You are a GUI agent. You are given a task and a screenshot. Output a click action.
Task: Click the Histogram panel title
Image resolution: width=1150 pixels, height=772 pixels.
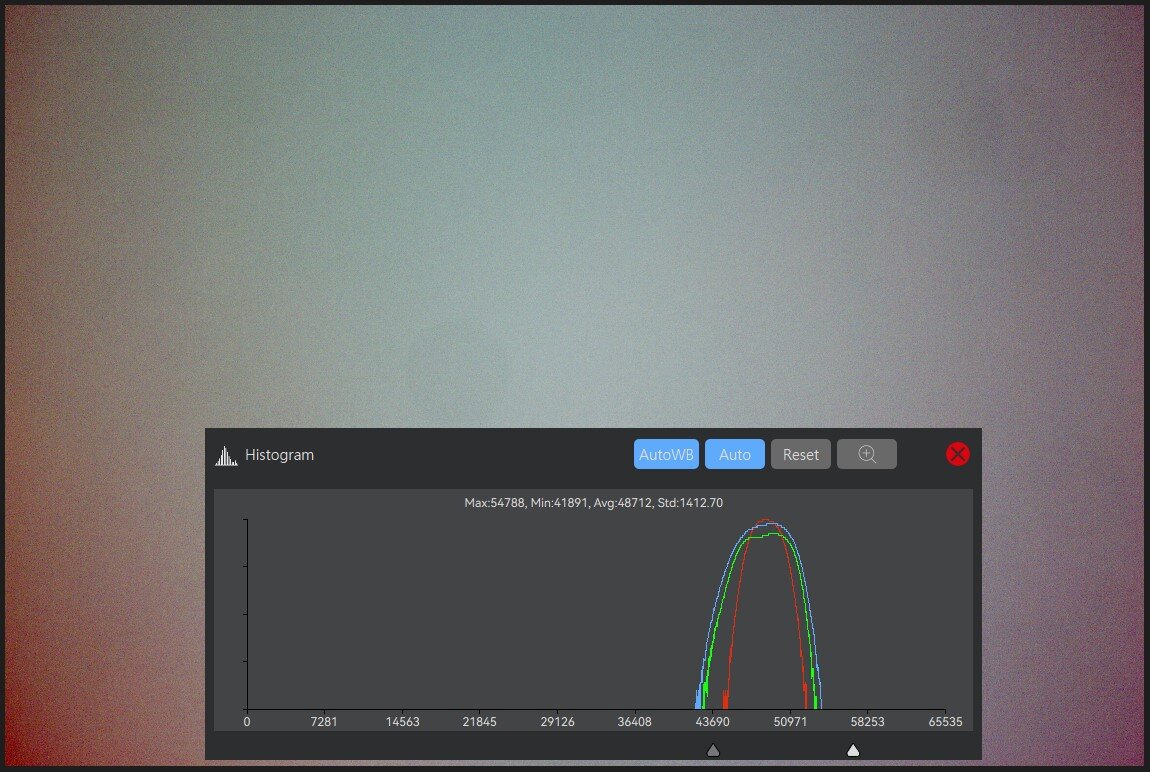[279, 455]
